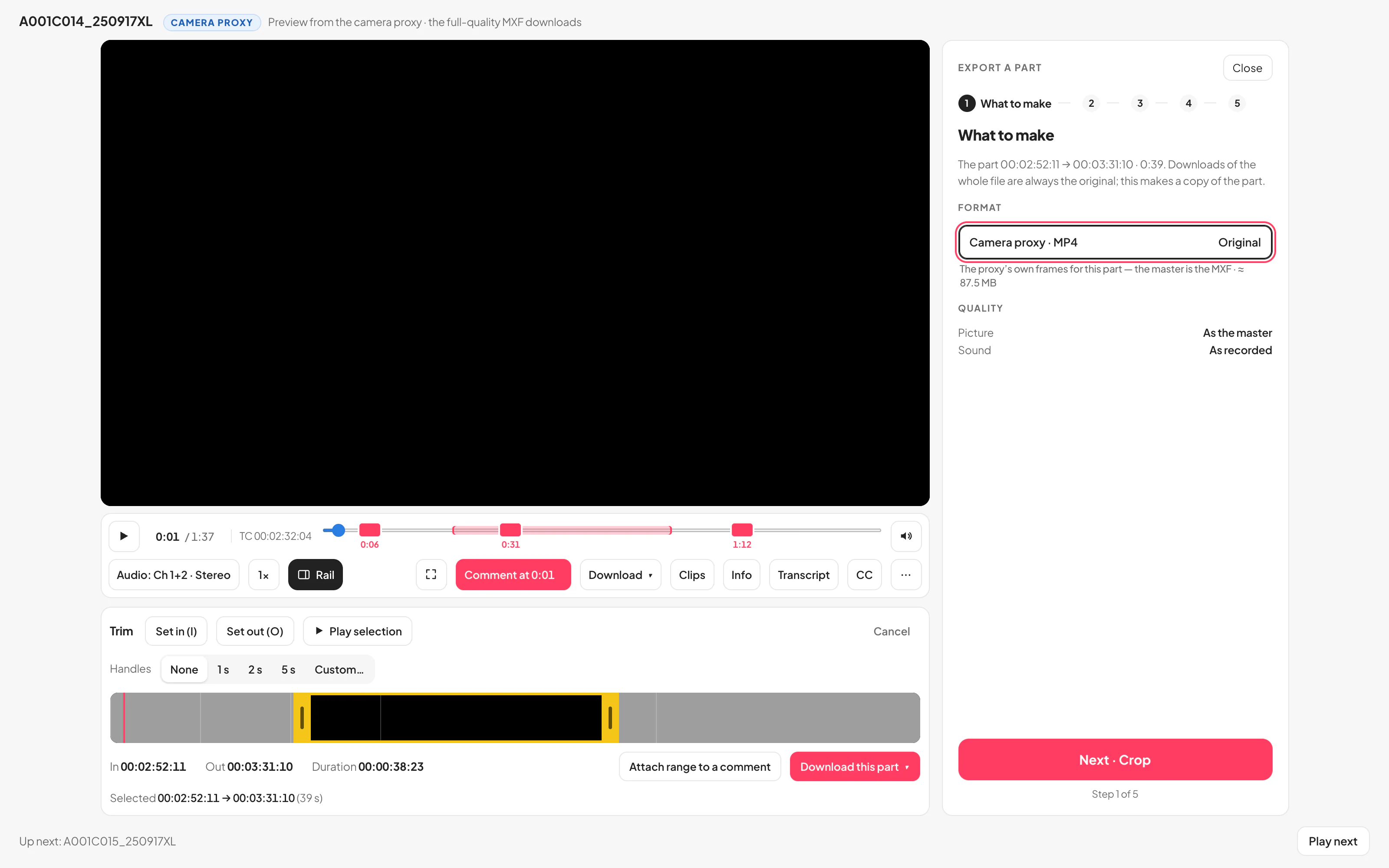Click Set out (O) button
This screenshot has height=868, width=1389.
pyautogui.click(x=255, y=631)
